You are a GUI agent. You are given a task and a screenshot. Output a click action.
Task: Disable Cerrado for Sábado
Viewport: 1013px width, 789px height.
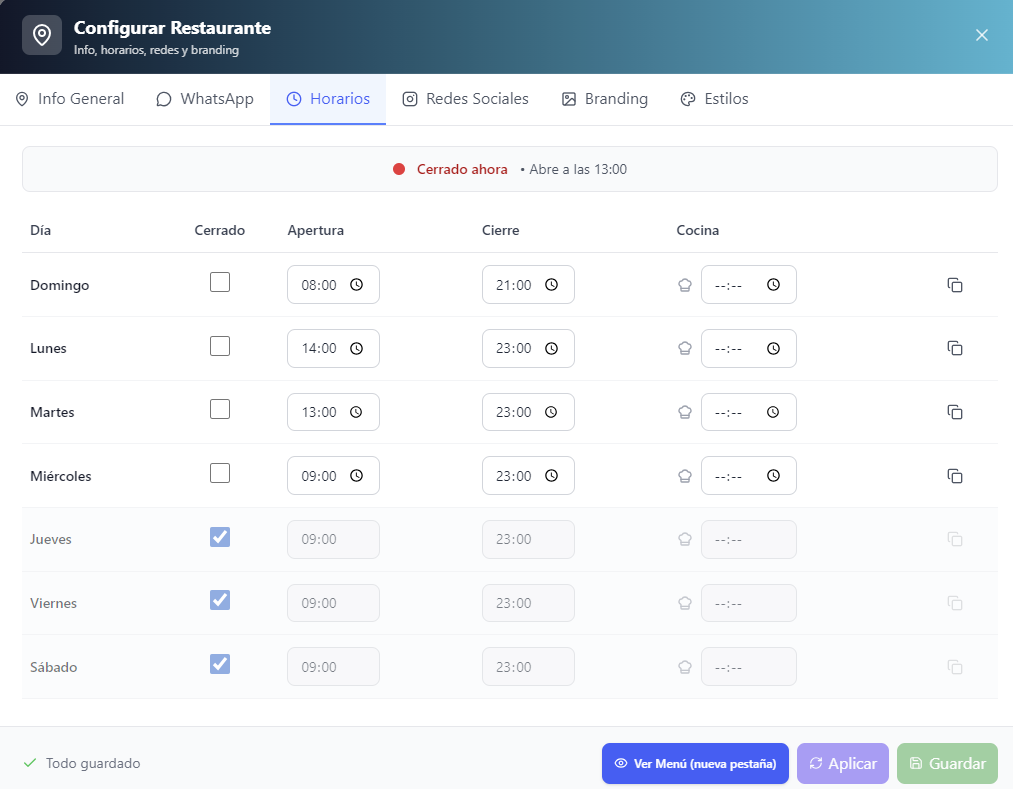point(220,664)
